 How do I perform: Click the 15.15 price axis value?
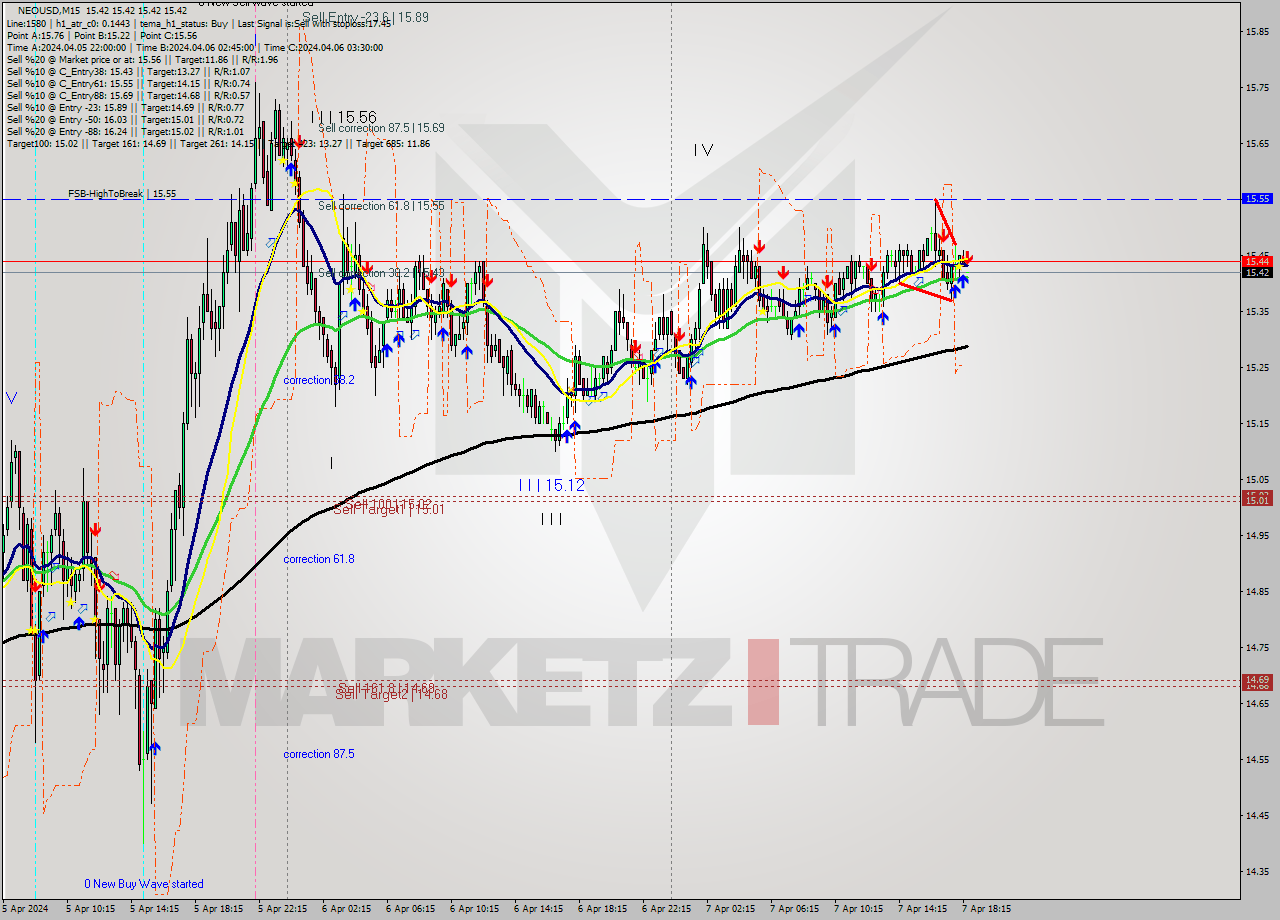coord(1256,424)
